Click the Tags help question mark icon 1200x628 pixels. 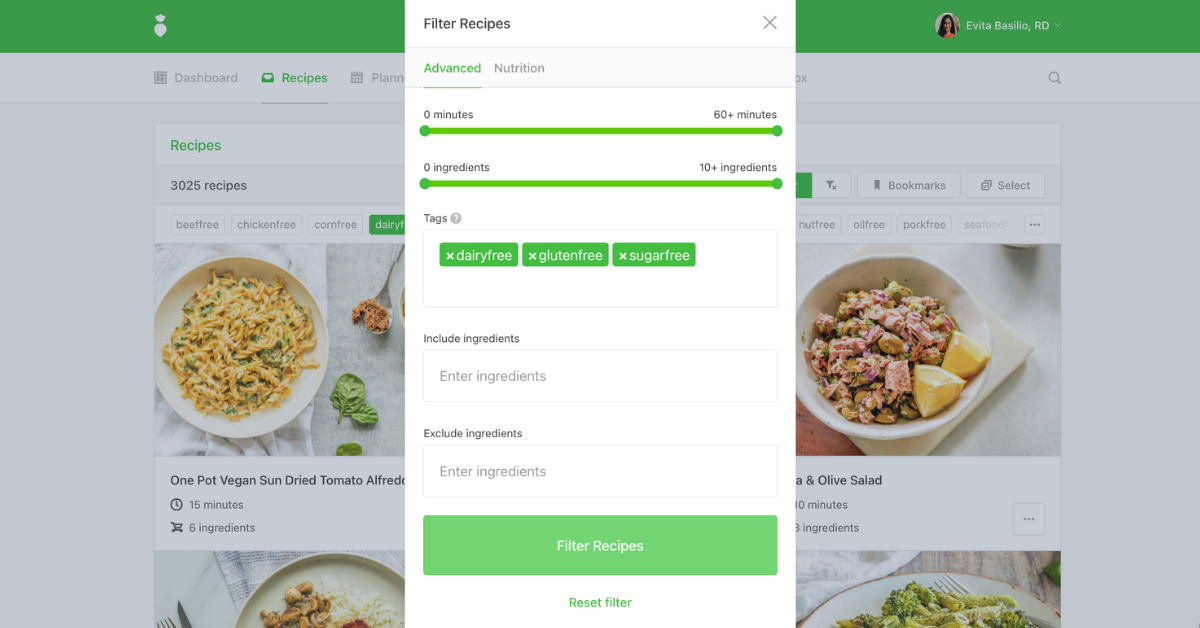(x=456, y=218)
